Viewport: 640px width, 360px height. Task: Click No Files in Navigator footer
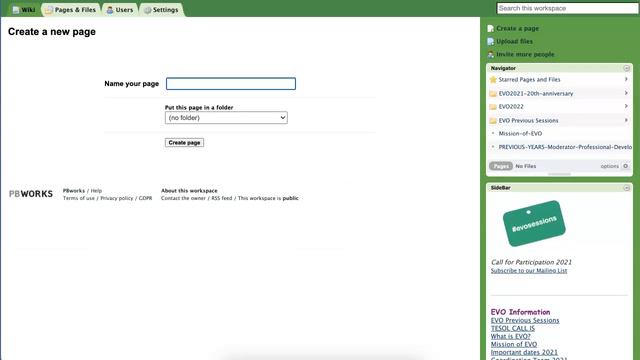[526, 166]
